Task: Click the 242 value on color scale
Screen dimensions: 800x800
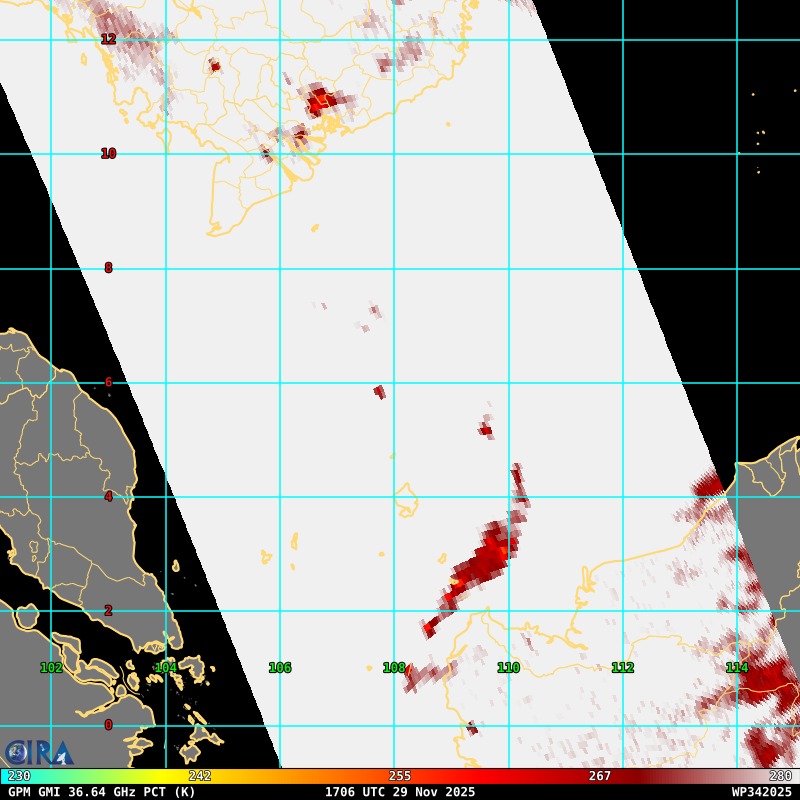Action: 199,776
